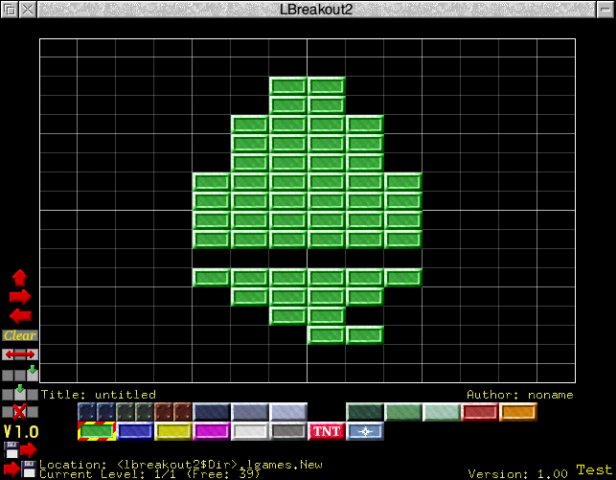This screenshot has width=616, height=480.
Task: Select the magenta brick
Action: 211,431
